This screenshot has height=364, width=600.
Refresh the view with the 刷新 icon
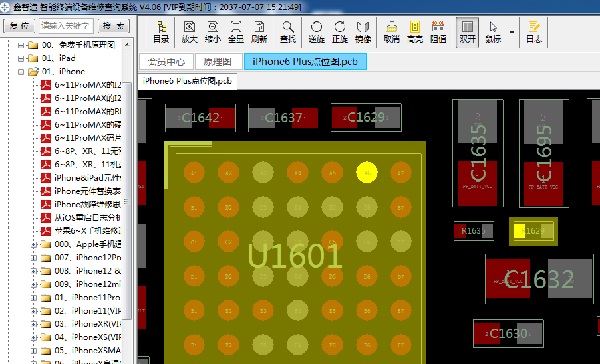tap(259, 32)
